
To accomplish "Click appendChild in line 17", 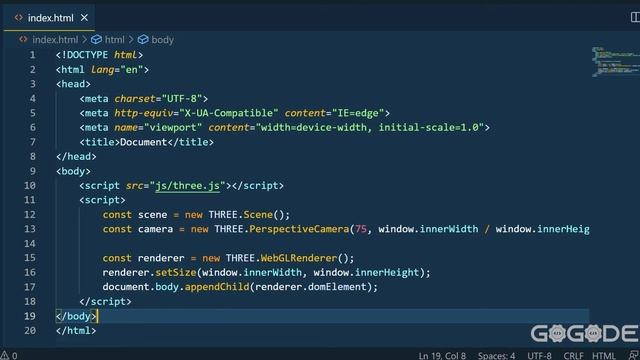I will point(217,287).
